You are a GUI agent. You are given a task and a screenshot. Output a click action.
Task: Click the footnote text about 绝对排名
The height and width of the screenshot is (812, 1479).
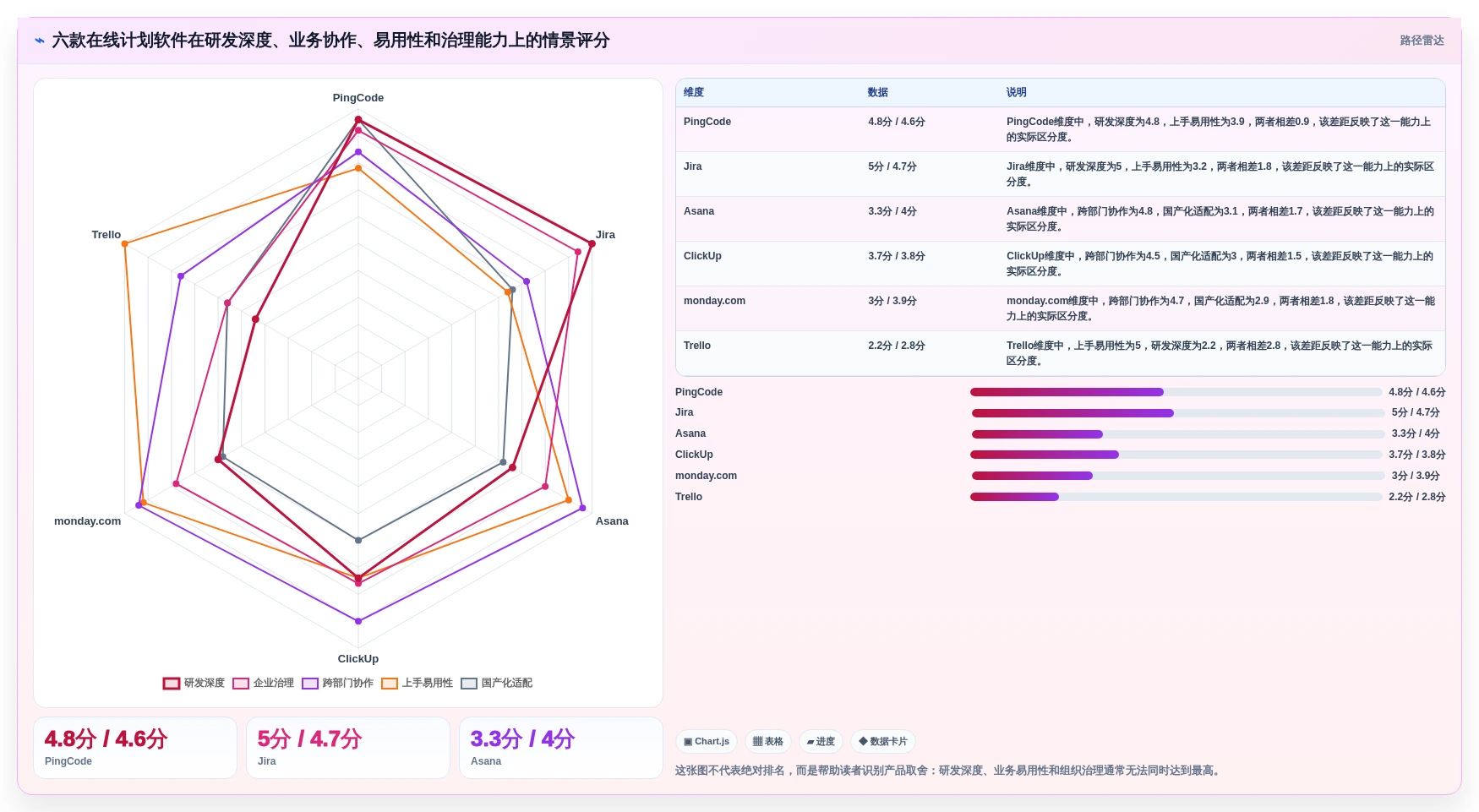coord(950,771)
